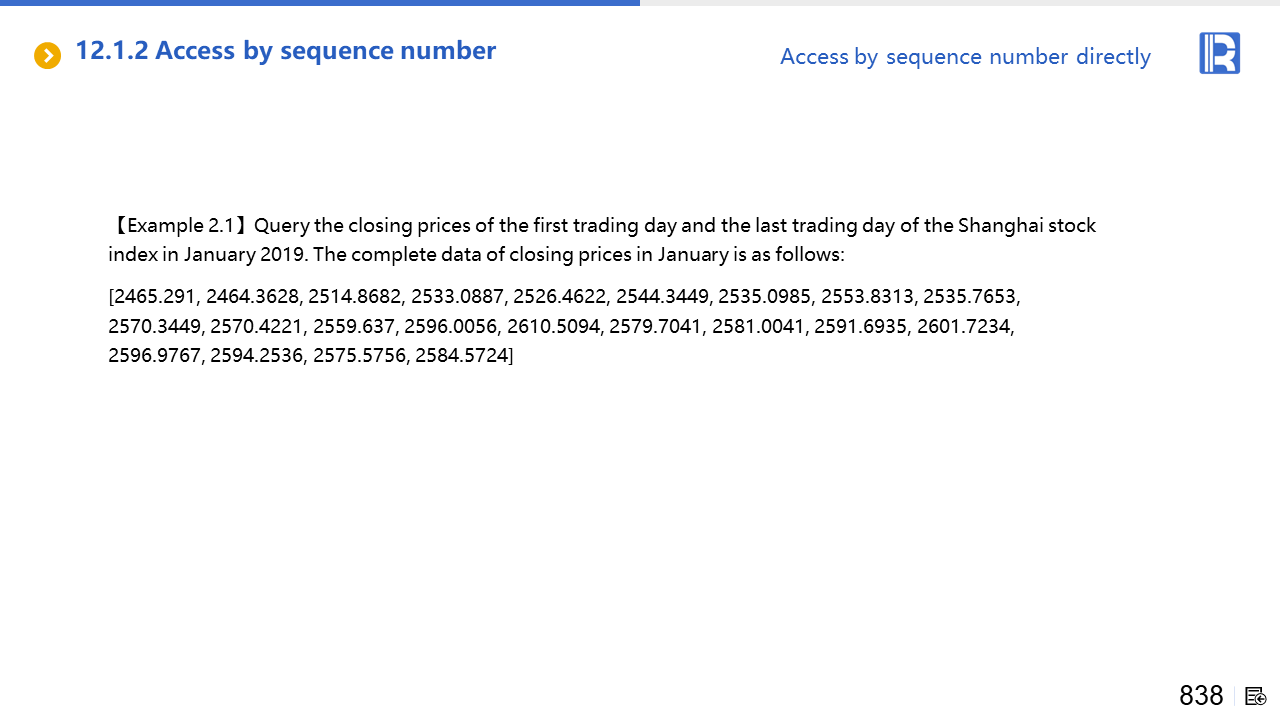The width and height of the screenshot is (1280, 720).
Task: Click the value 2570.3449 in the data
Action: (x=154, y=326)
